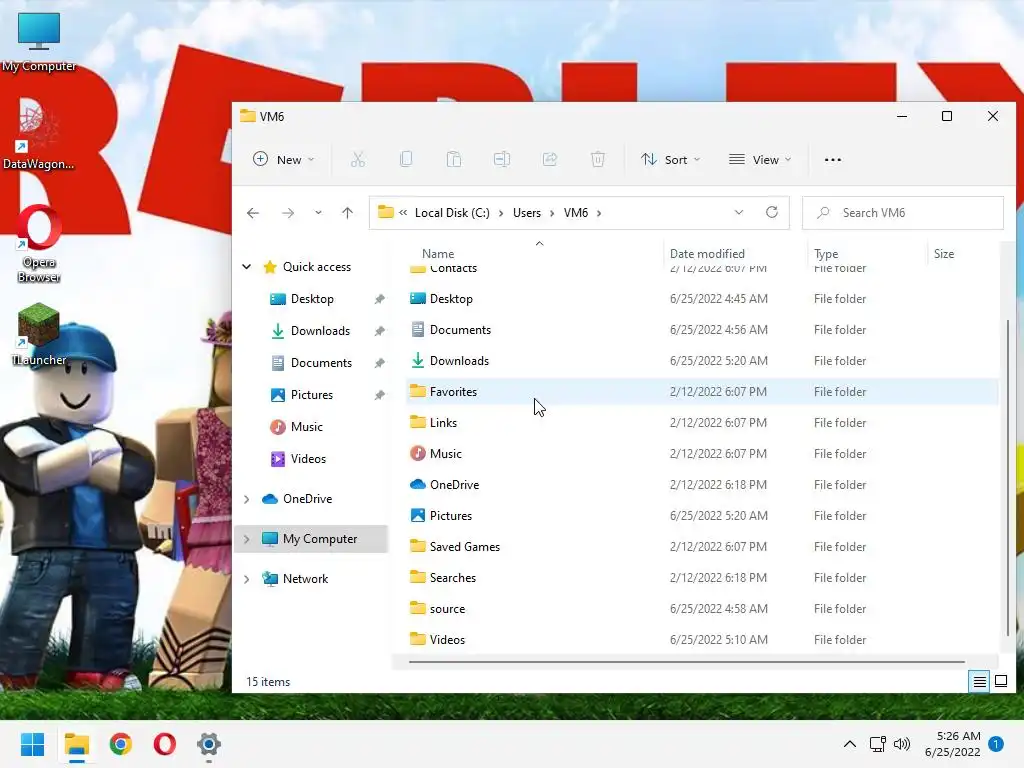Open the notification badge in taskbar
This screenshot has height=768, width=1024.
[x=996, y=744]
